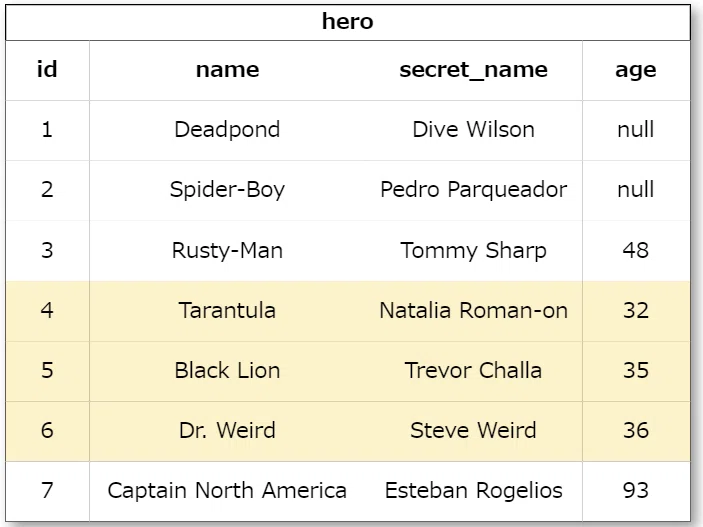
Task: Select the Captain North America cell
Action: [227, 491]
